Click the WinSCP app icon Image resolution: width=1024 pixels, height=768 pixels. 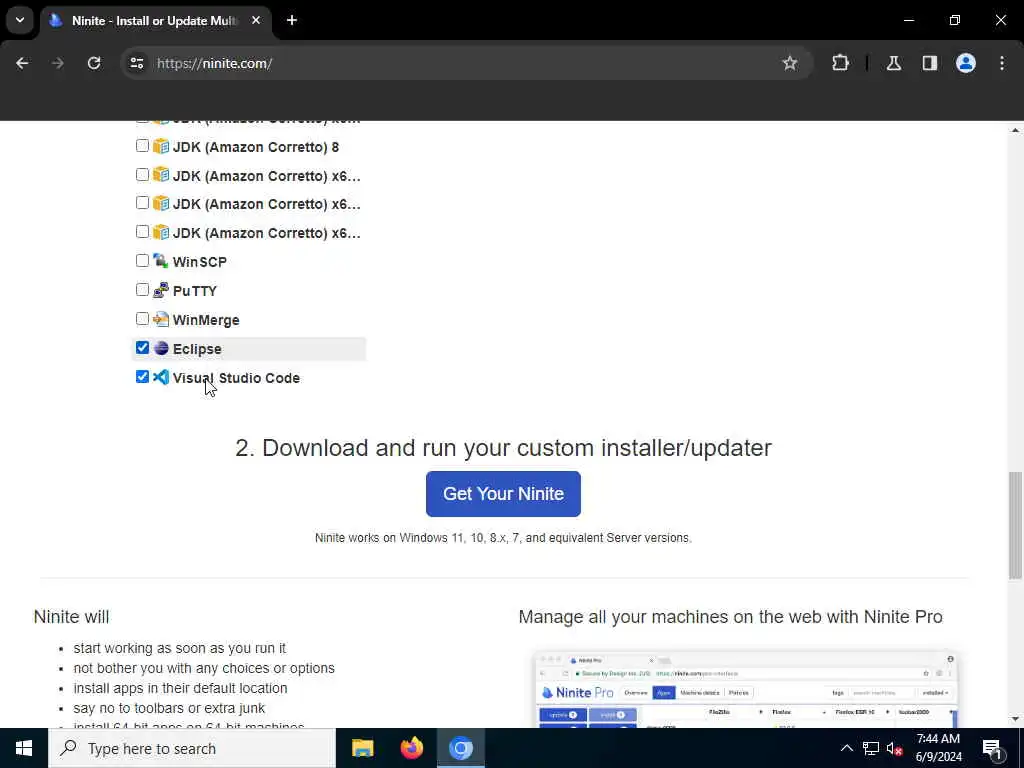pyautogui.click(x=161, y=261)
